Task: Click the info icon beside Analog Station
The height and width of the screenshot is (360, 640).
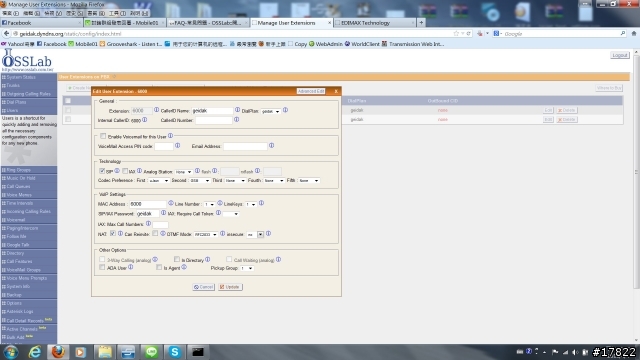Action: point(197,171)
